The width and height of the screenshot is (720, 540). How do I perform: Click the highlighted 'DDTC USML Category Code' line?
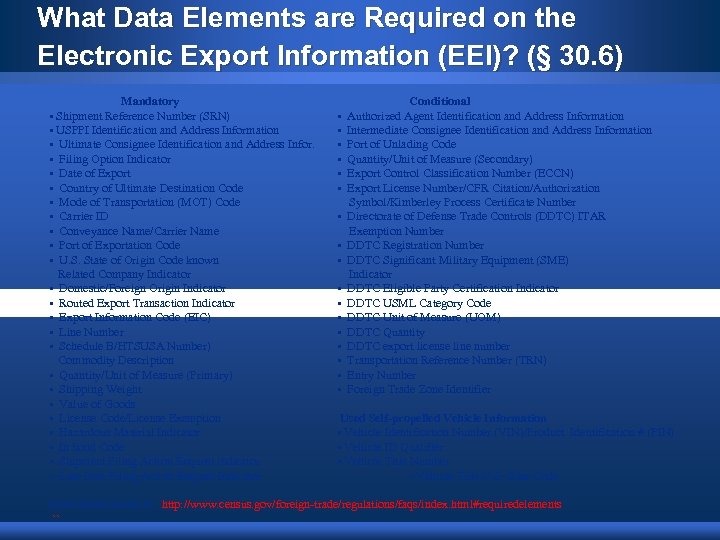[x=419, y=303]
